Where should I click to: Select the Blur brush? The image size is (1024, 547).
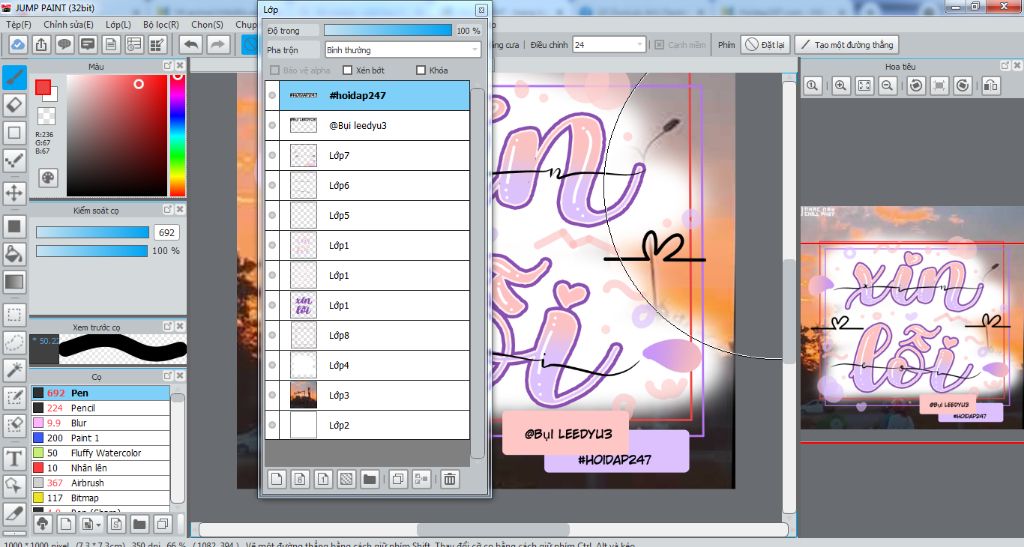[101, 423]
